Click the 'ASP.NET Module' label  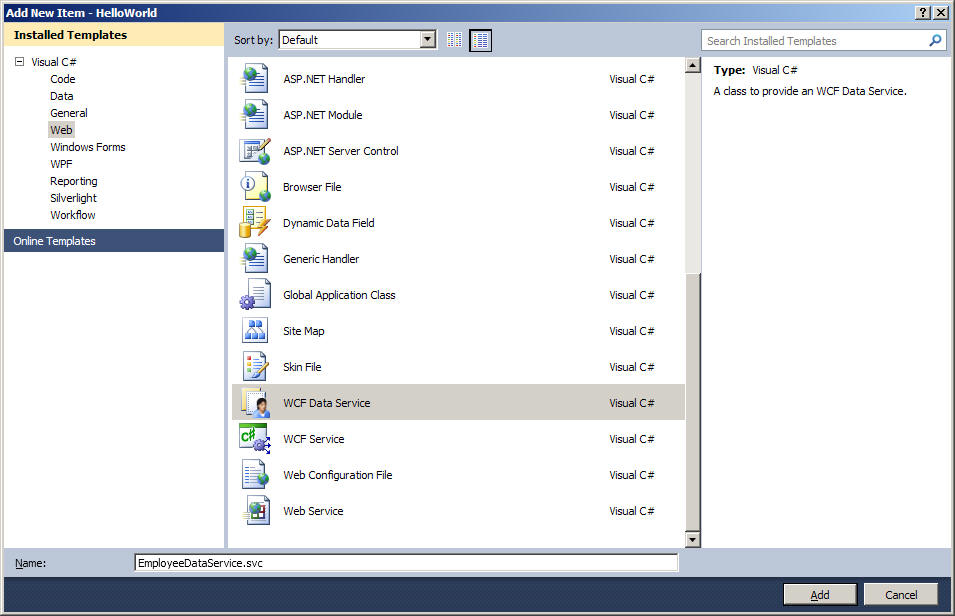point(323,115)
